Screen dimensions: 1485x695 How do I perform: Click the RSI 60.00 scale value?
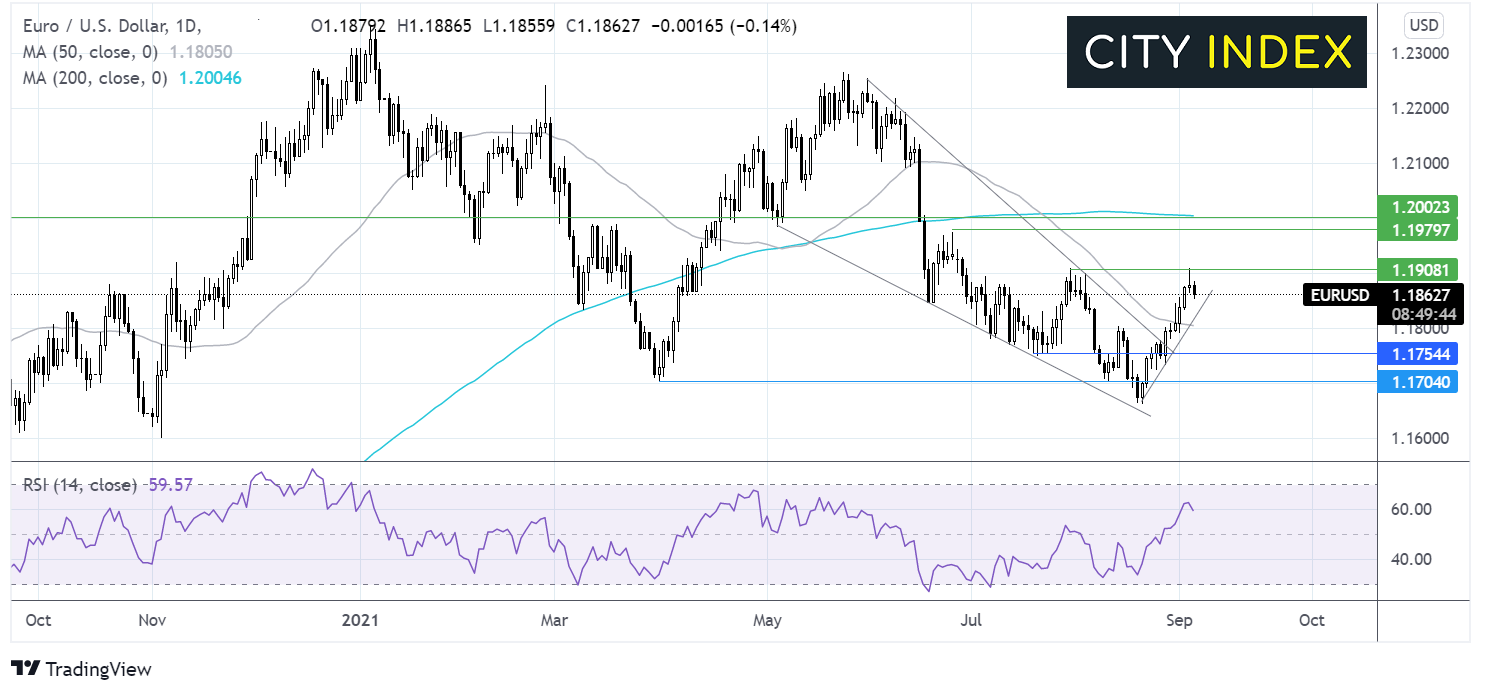coord(1413,509)
